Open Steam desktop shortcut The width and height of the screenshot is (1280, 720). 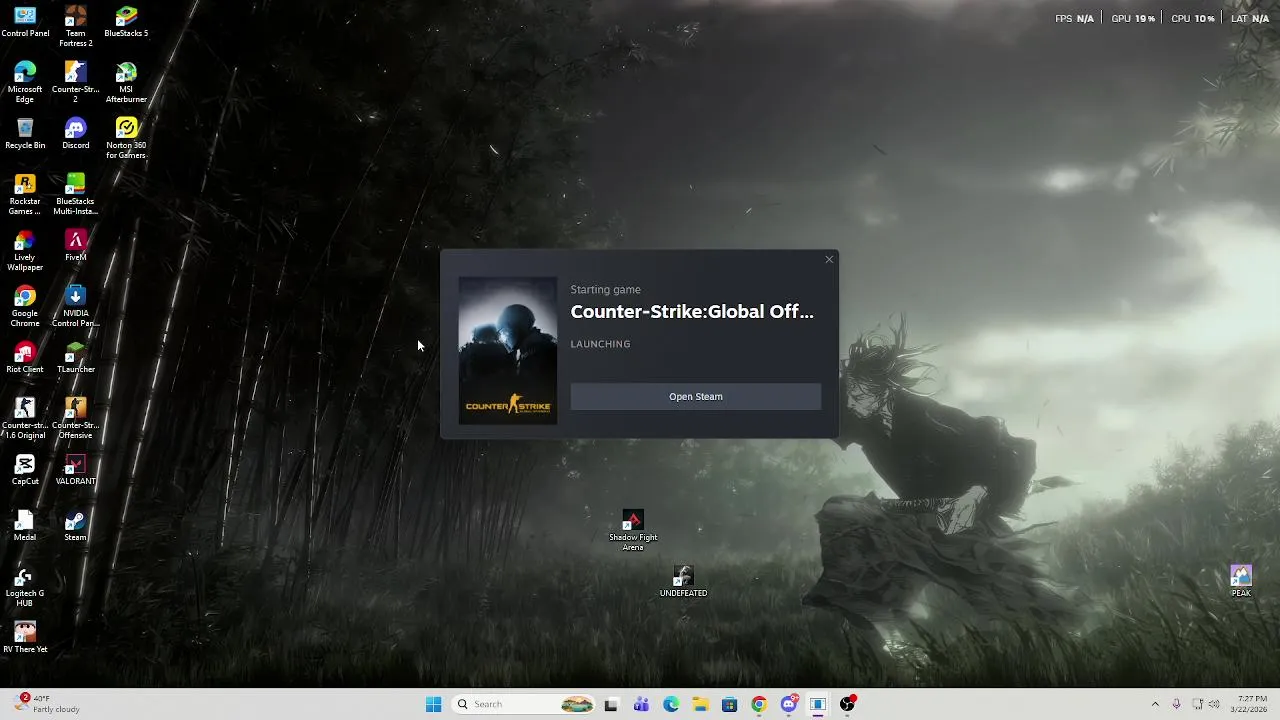pyautogui.click(x=75, y=526)
